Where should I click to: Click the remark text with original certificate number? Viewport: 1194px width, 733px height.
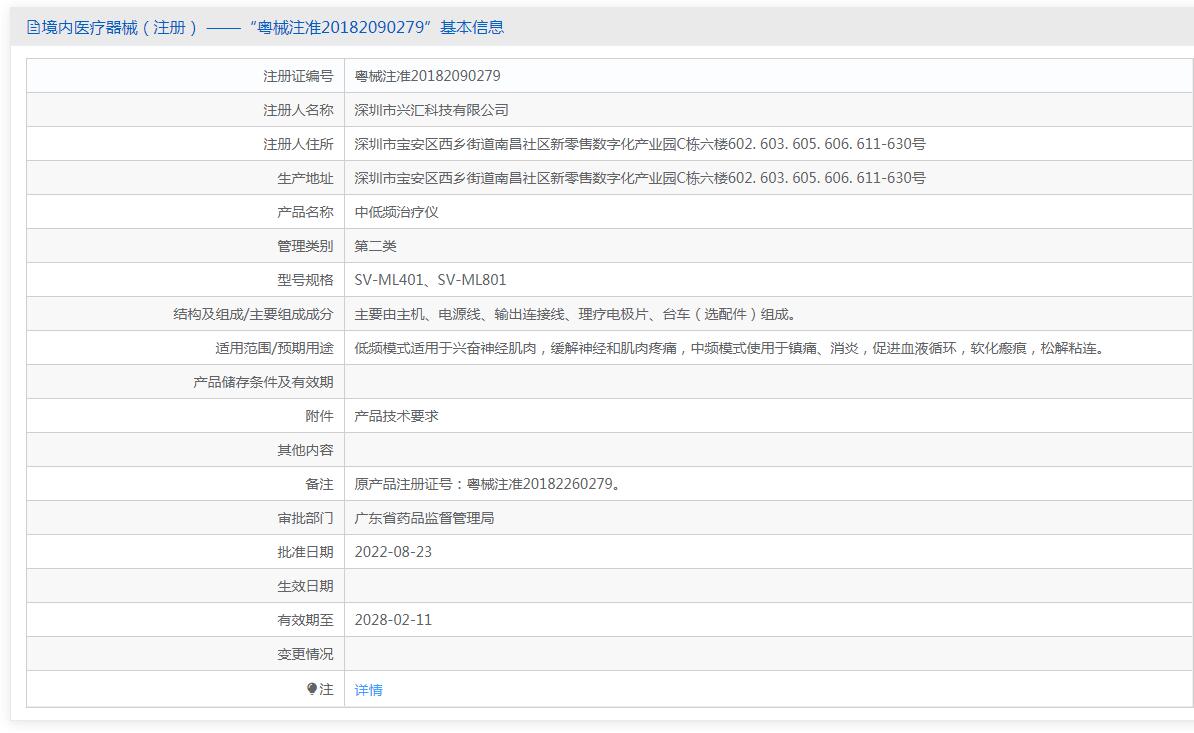(x=488, y=484)
